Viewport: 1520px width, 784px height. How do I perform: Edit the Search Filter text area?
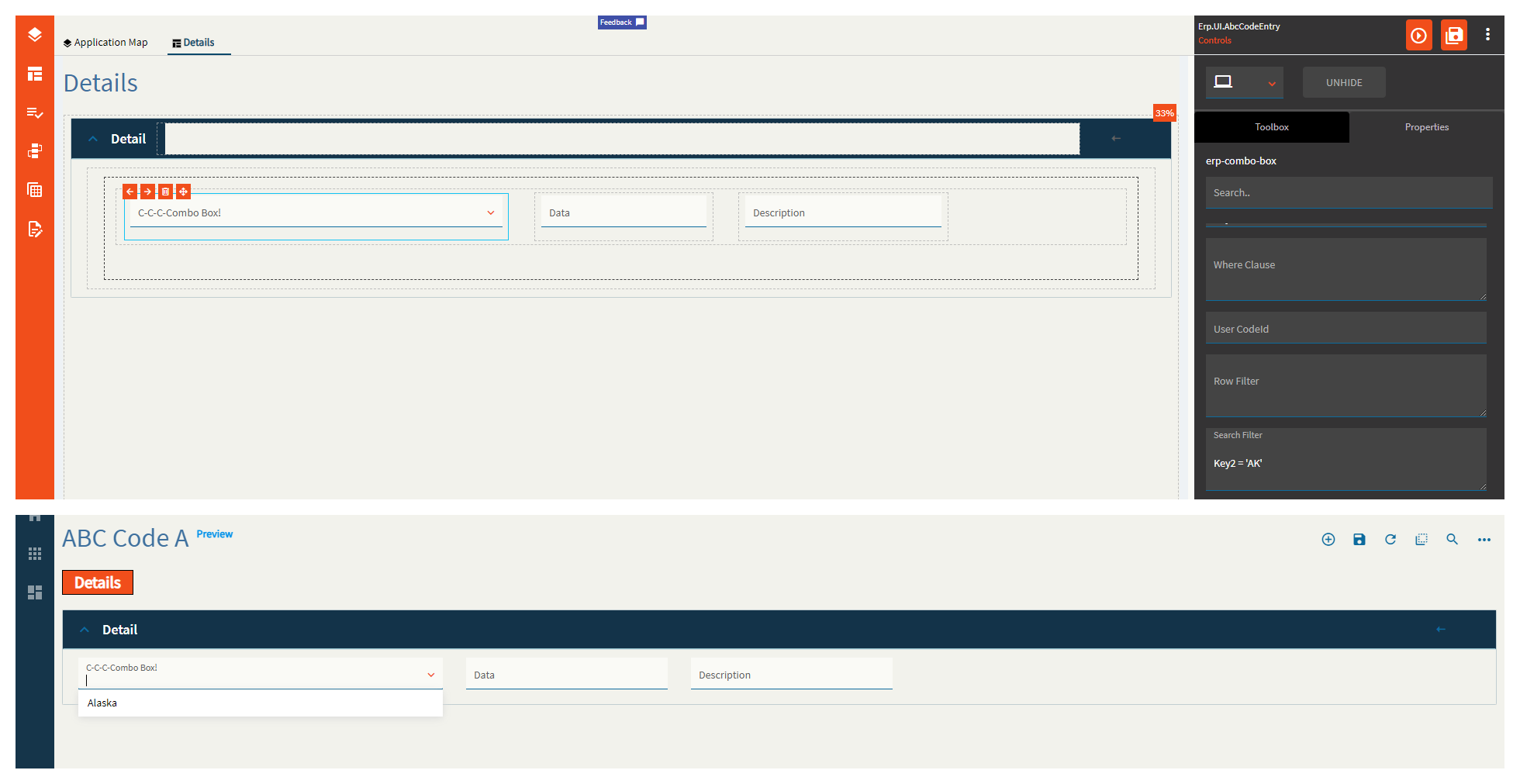click(1346, 459)
